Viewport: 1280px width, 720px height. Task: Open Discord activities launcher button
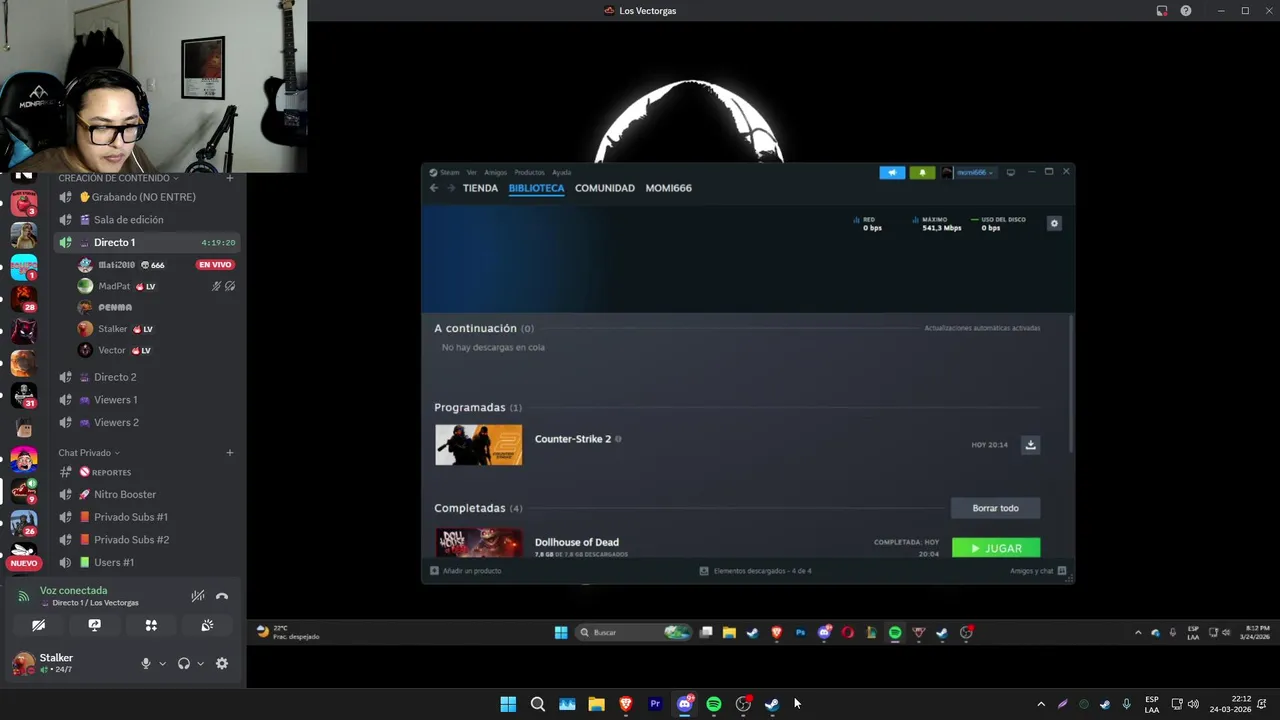[x=151, y=625]
